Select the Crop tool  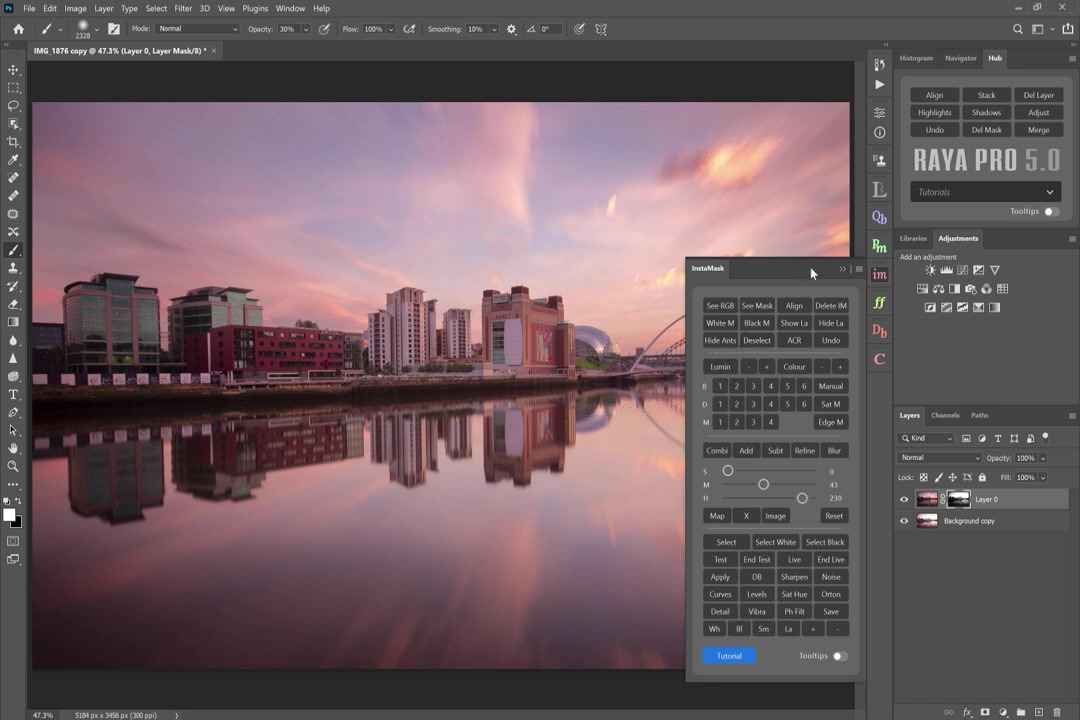tap(13, 142)
